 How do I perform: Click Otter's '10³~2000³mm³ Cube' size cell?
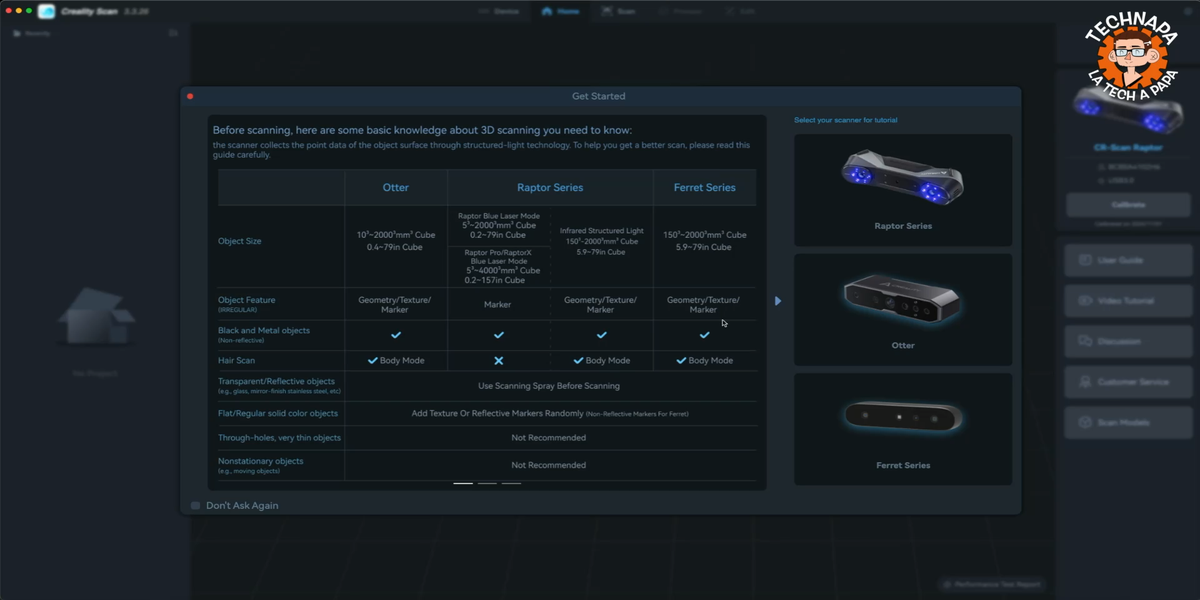tap(396, 241)
